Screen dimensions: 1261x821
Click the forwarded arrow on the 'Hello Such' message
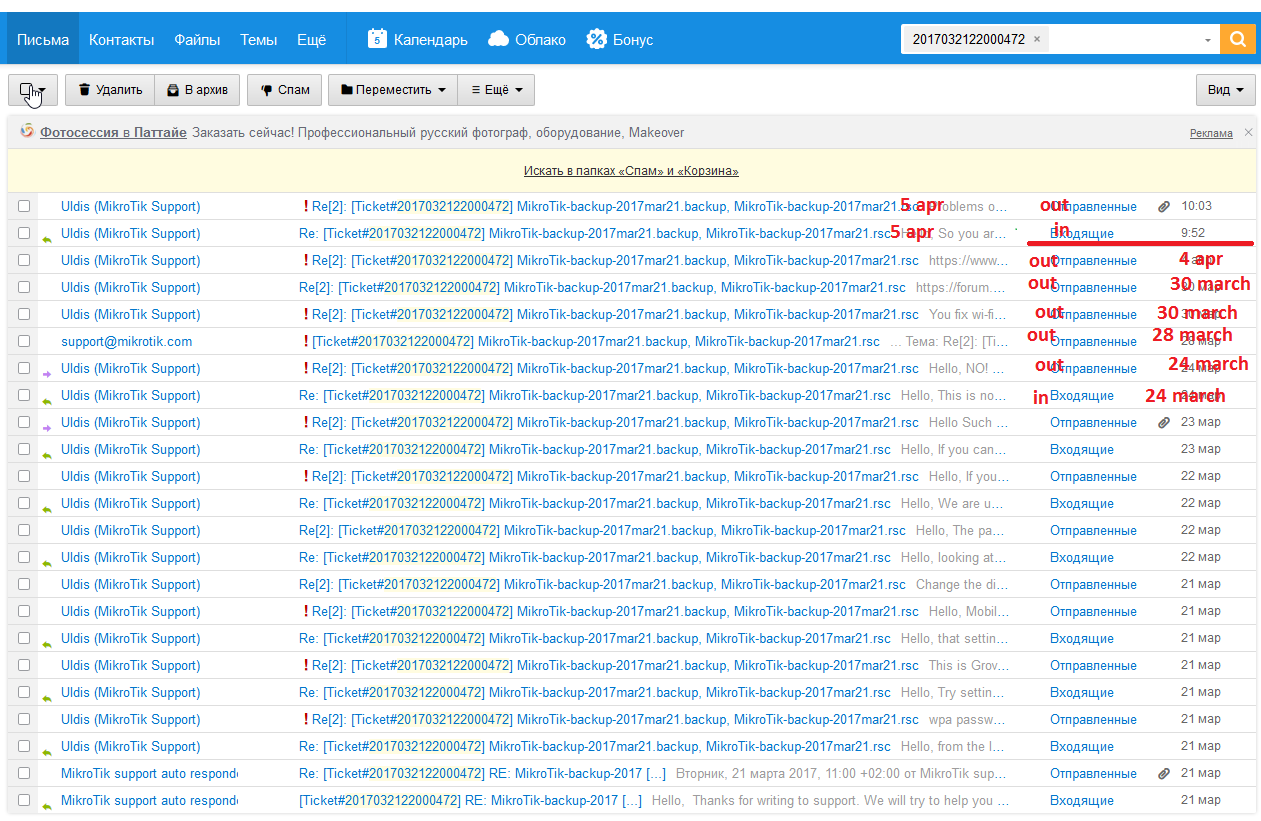click(x=46, y=427)
